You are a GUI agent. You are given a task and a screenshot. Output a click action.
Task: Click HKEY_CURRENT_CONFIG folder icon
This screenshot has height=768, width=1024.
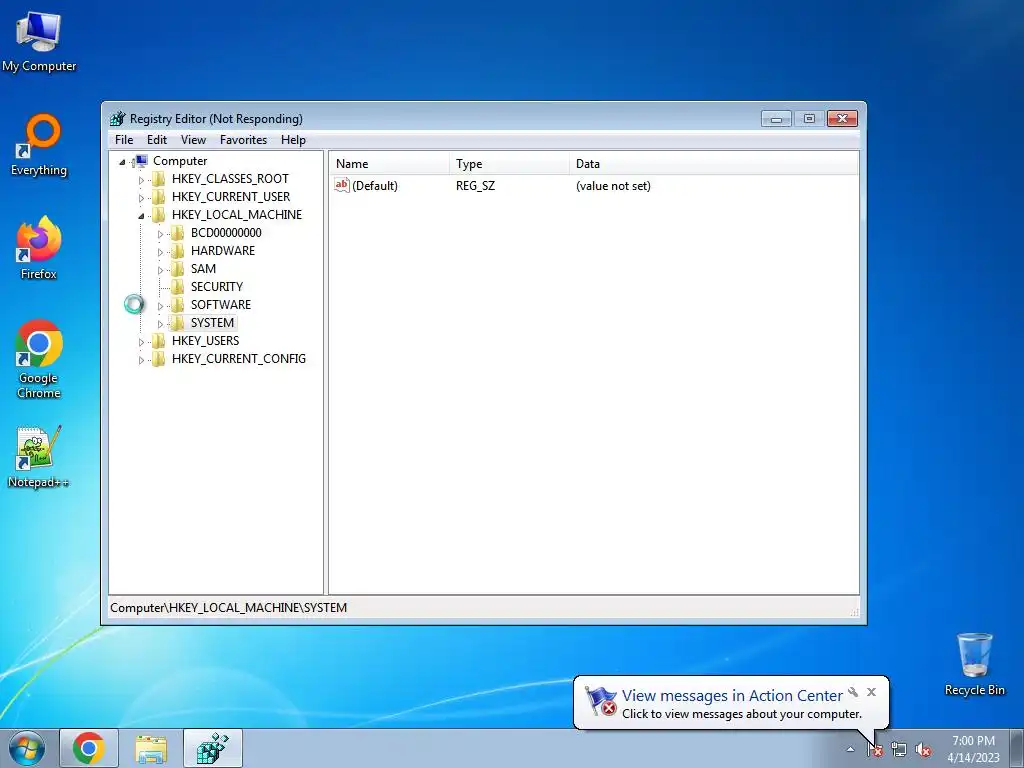158,359
